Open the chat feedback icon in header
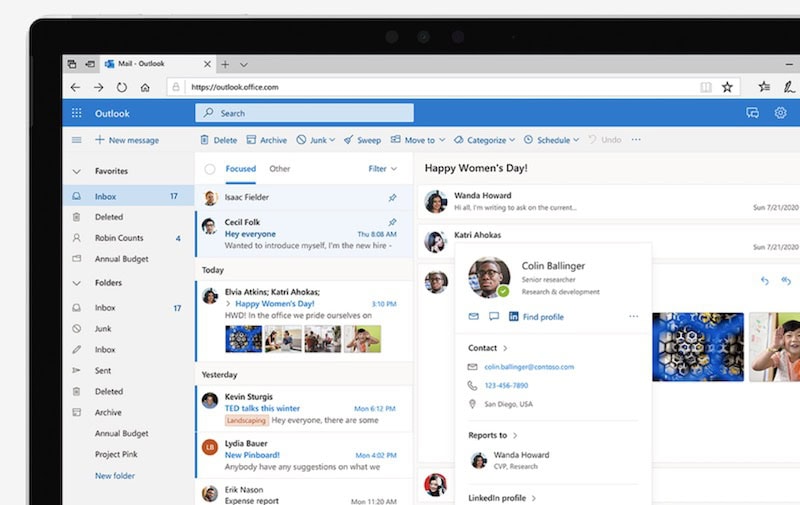 click(752, 113)
